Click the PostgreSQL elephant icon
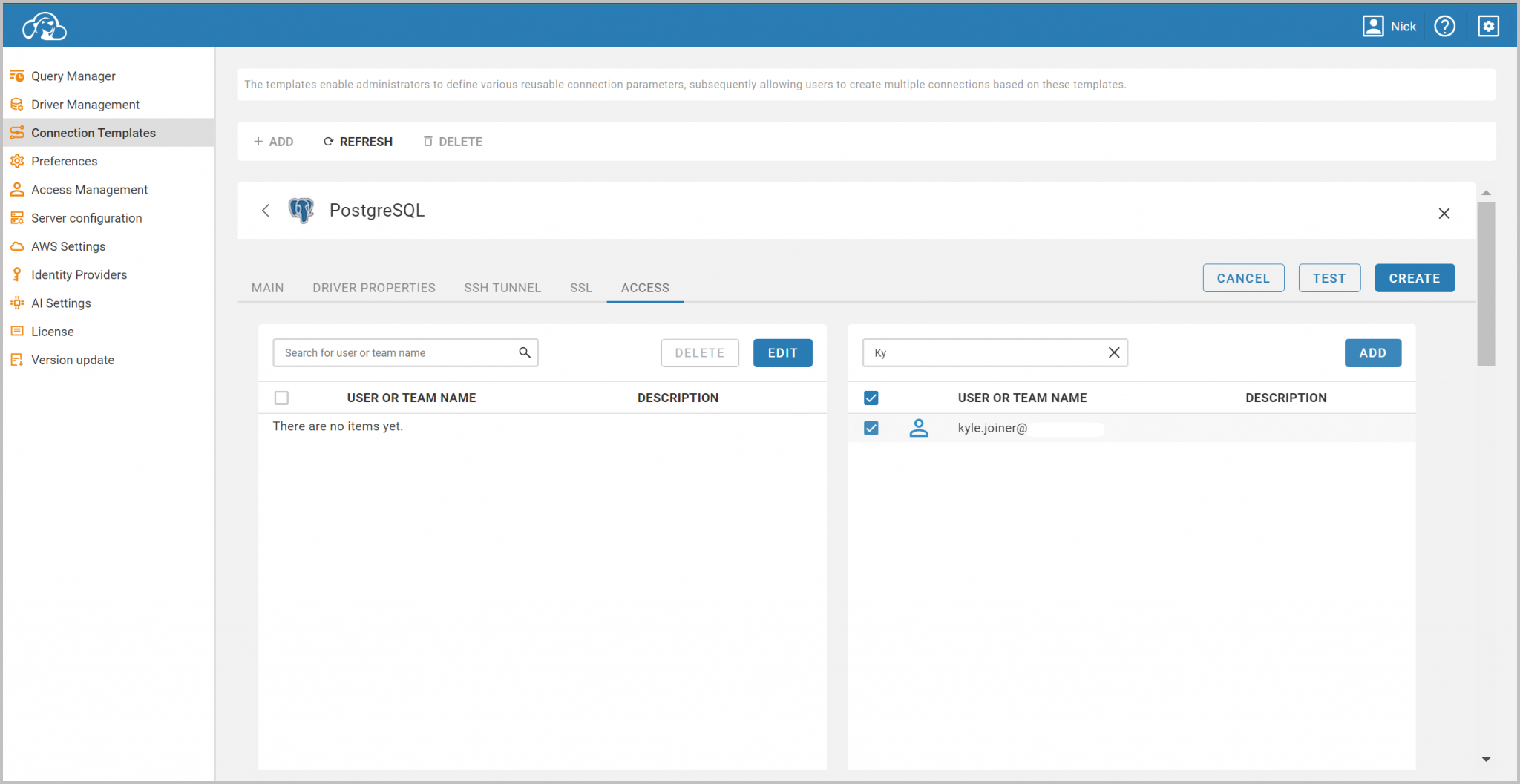 pyautogui.click(x=301, y=211)
